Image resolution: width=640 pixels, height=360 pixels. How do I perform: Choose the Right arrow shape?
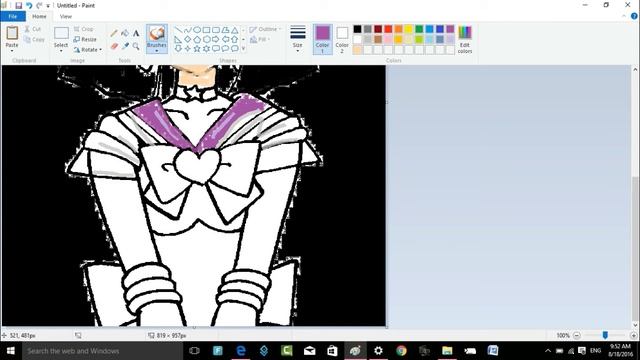pyautogui.click(x=216, y=39)
